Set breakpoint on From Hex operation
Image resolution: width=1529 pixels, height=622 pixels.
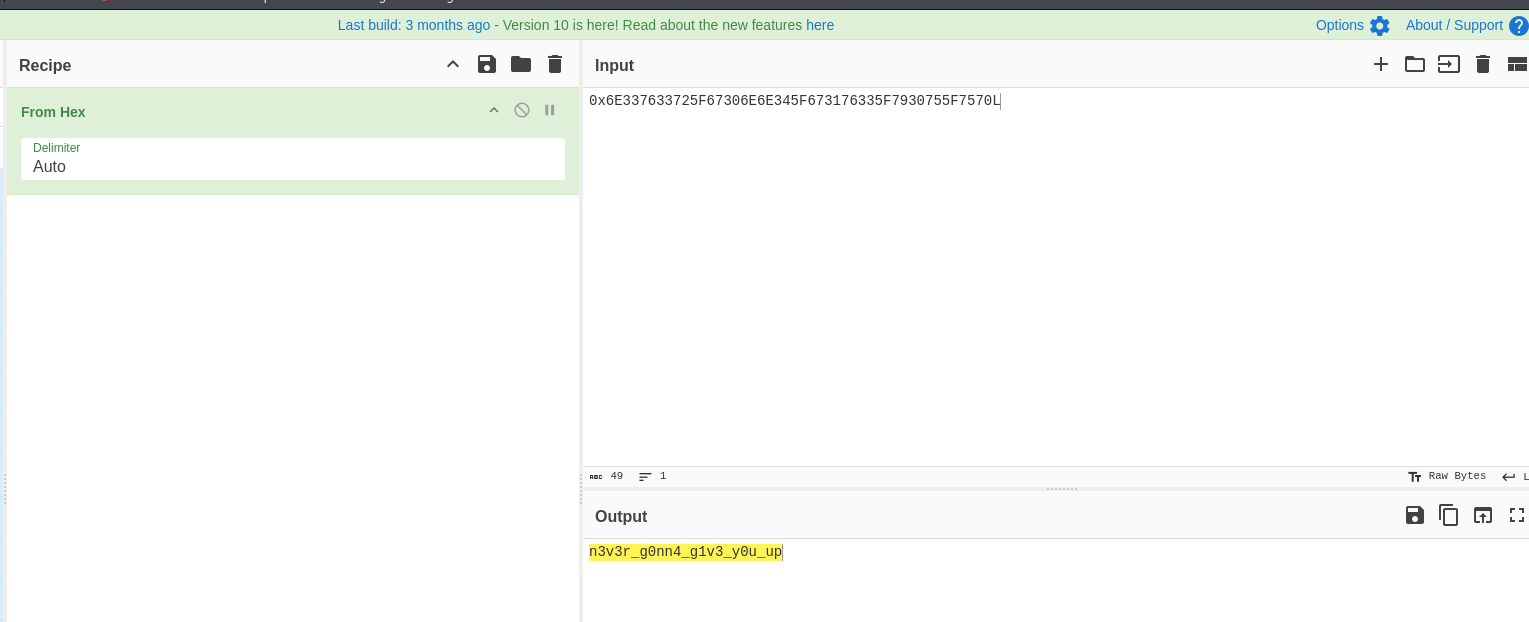coord(550,111)
